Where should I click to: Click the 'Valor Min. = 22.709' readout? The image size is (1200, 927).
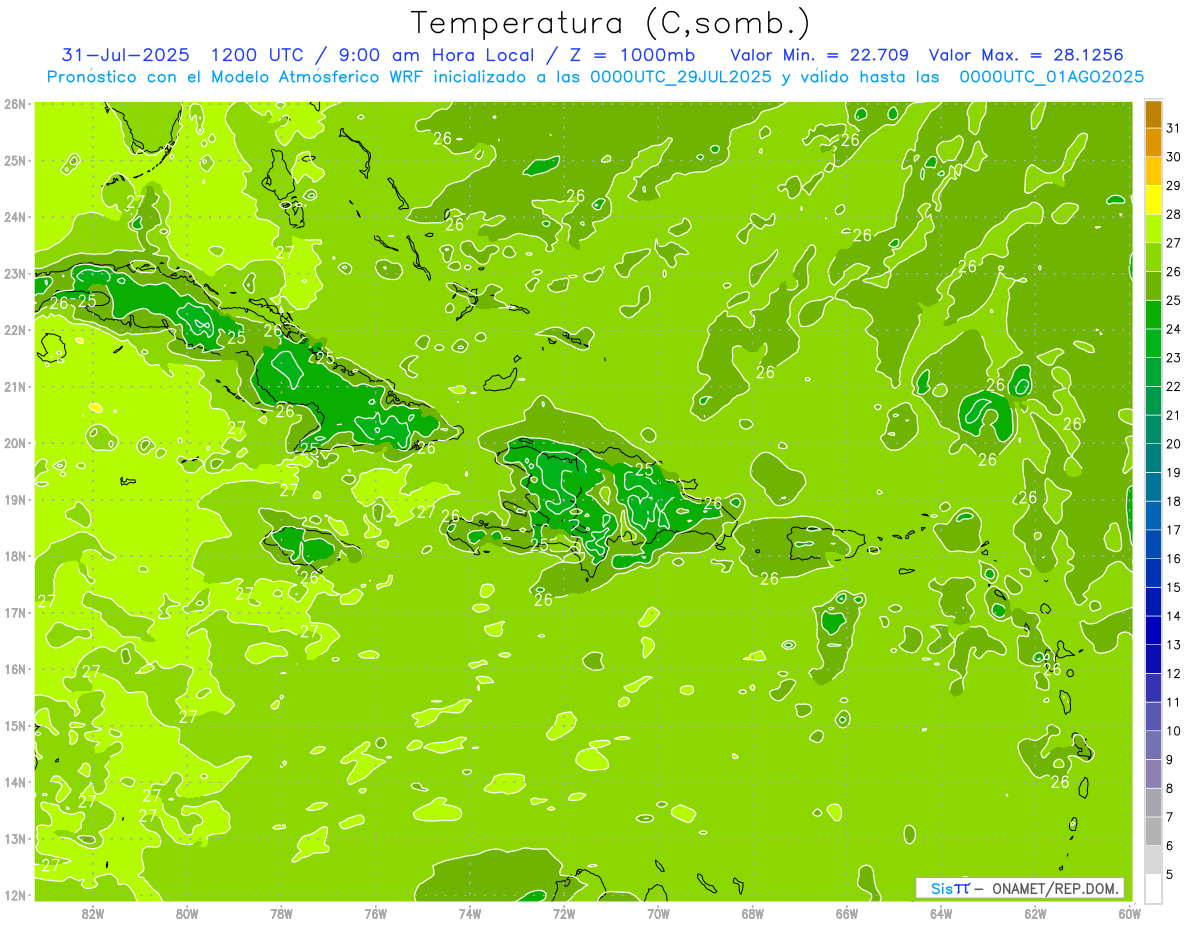[x=820, y=54]
